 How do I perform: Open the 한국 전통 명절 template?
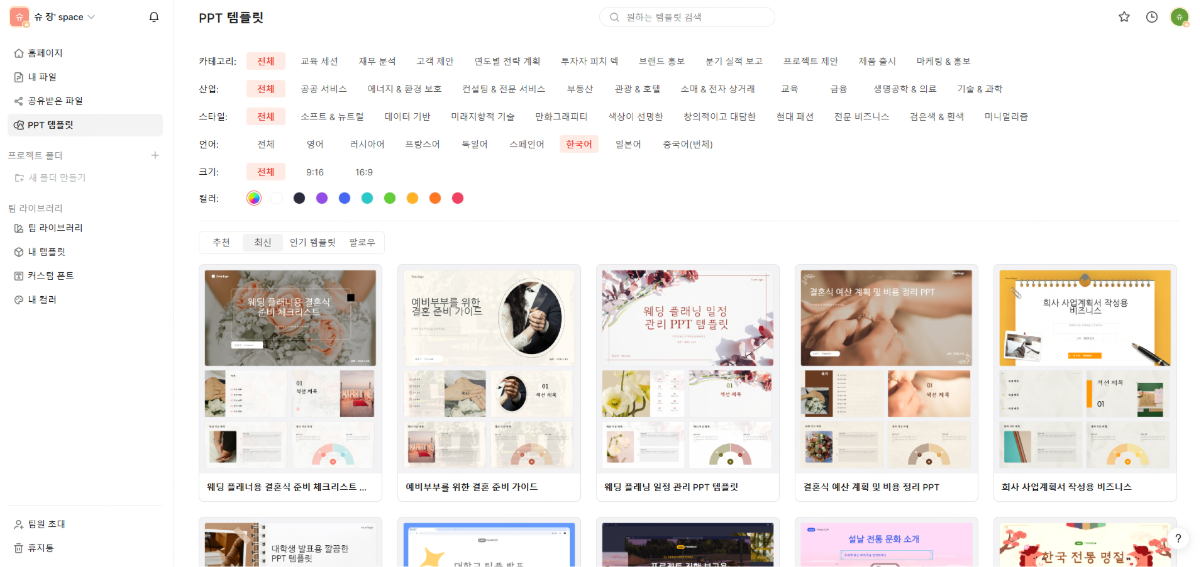1085,542
